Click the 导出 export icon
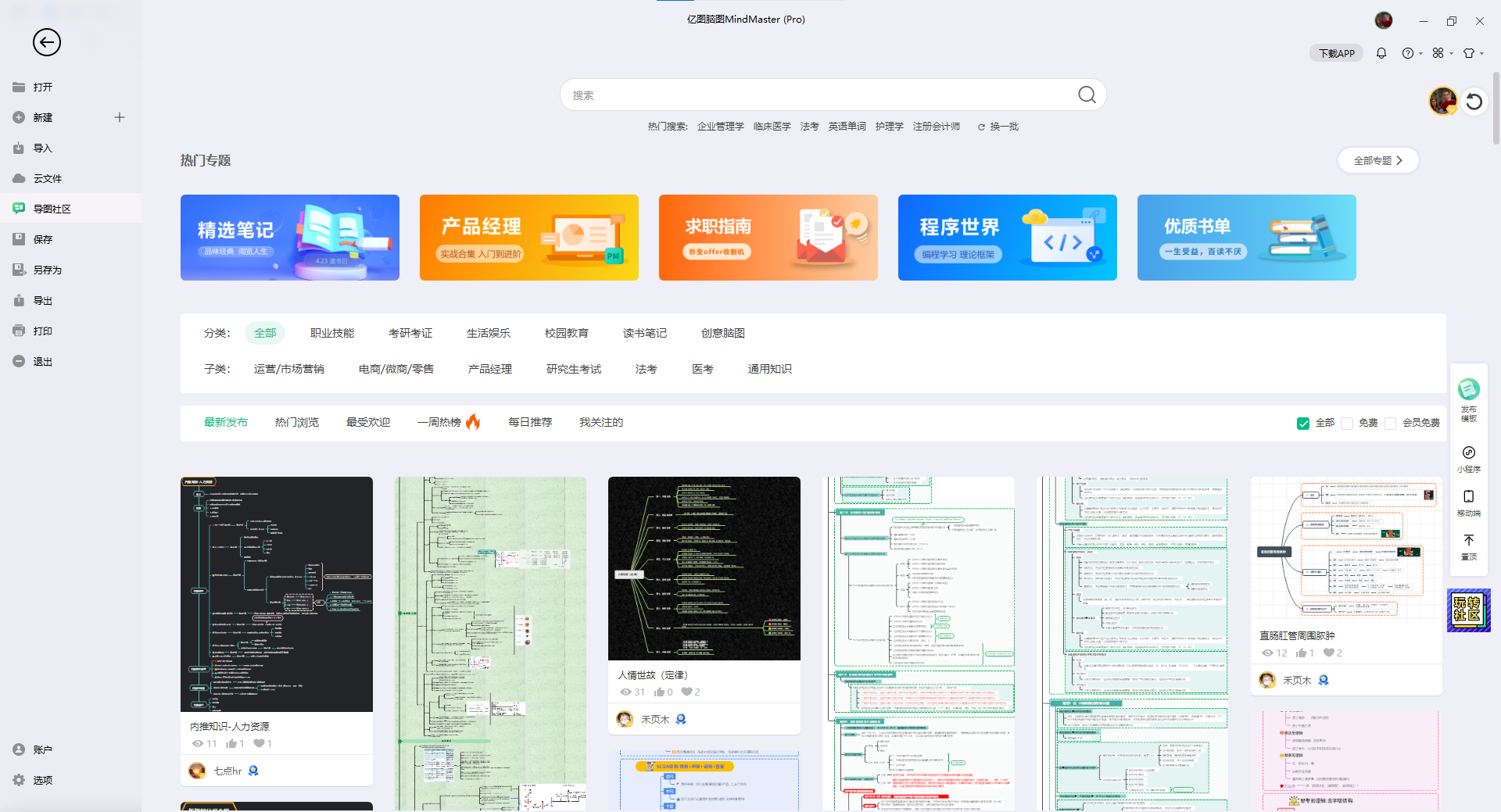The width and height of the screenshot is (1501, 812). coord(20,300)
